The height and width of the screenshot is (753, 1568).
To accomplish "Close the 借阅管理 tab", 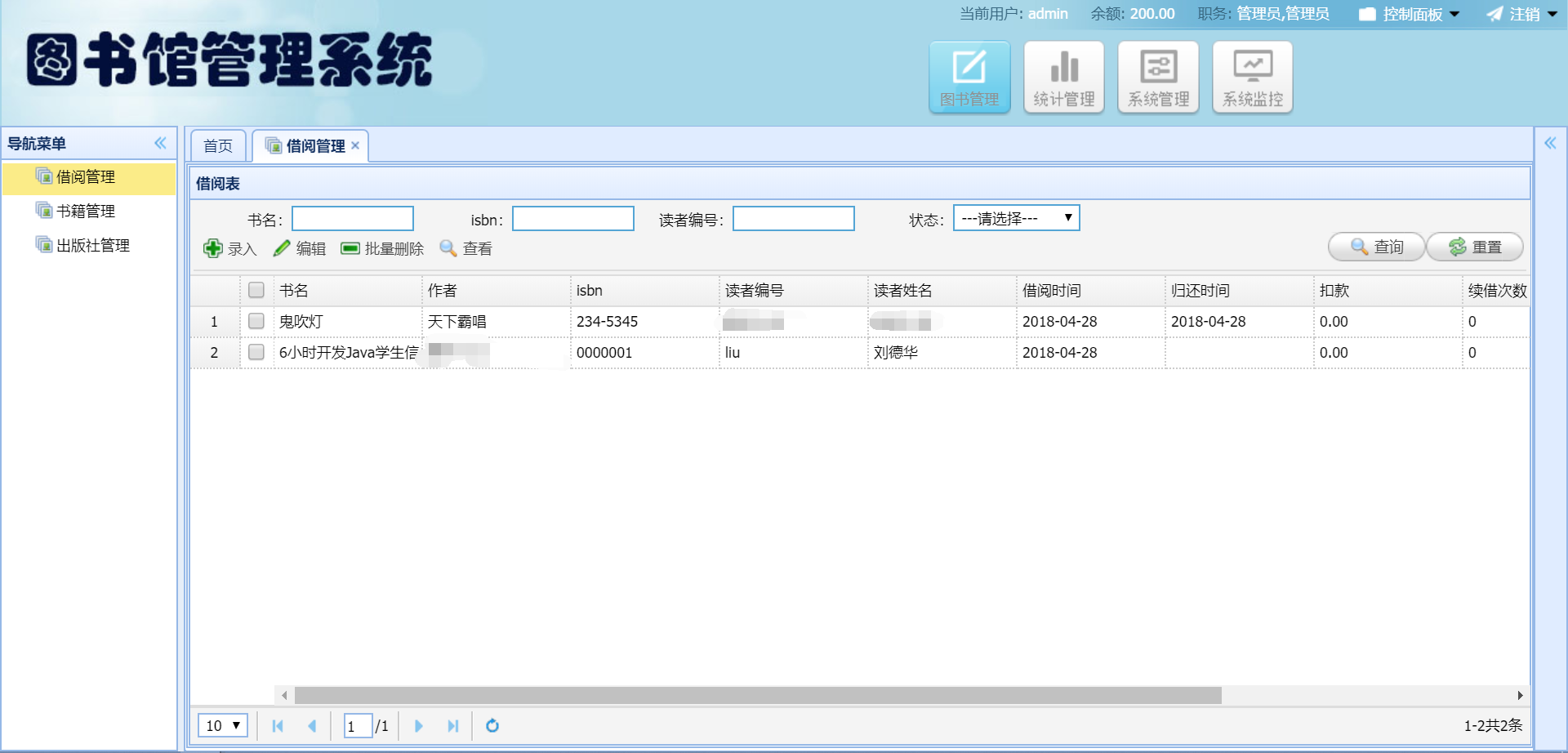I will (x=355, y=145).
